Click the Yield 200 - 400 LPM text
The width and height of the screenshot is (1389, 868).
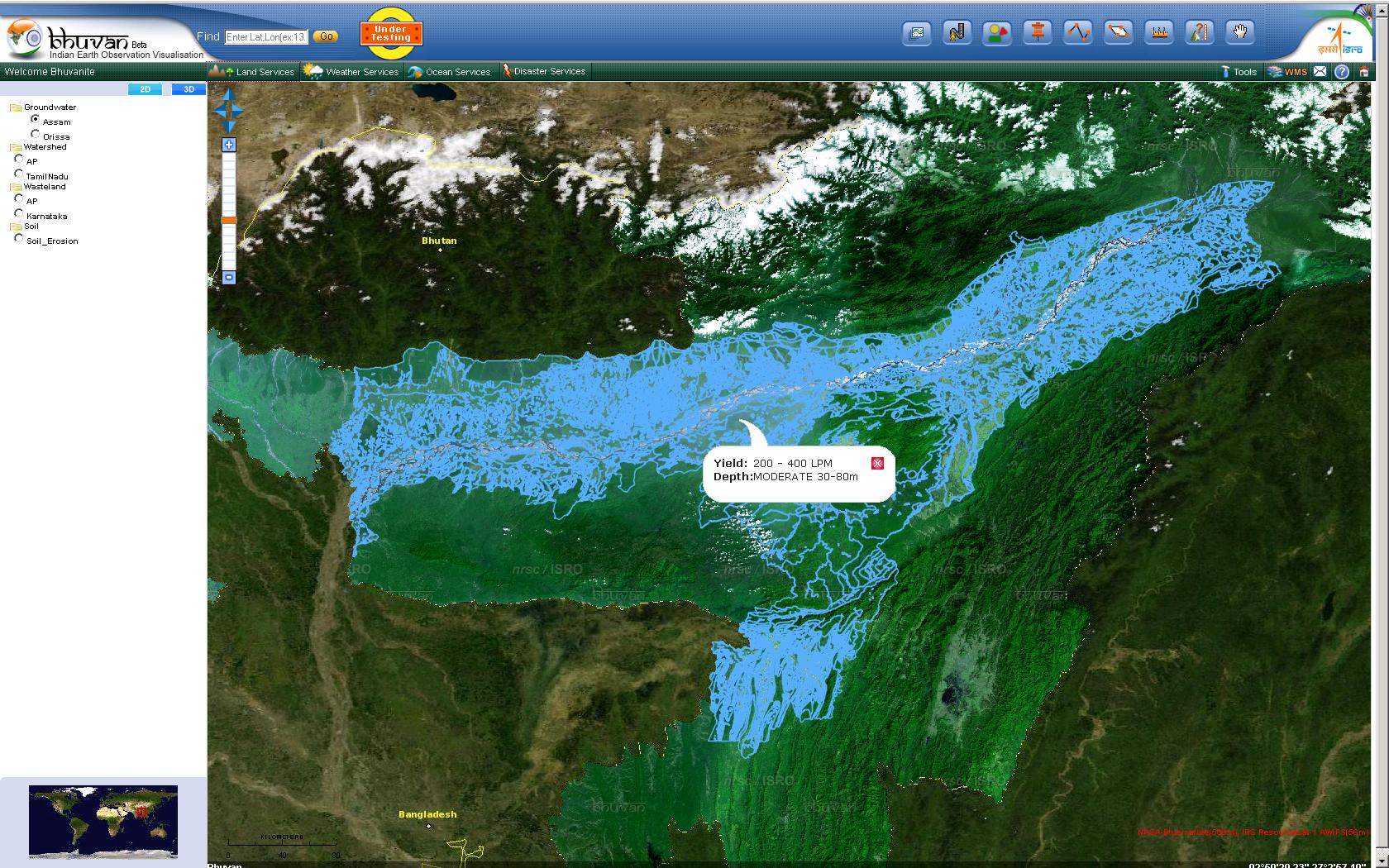pos(773,464)
